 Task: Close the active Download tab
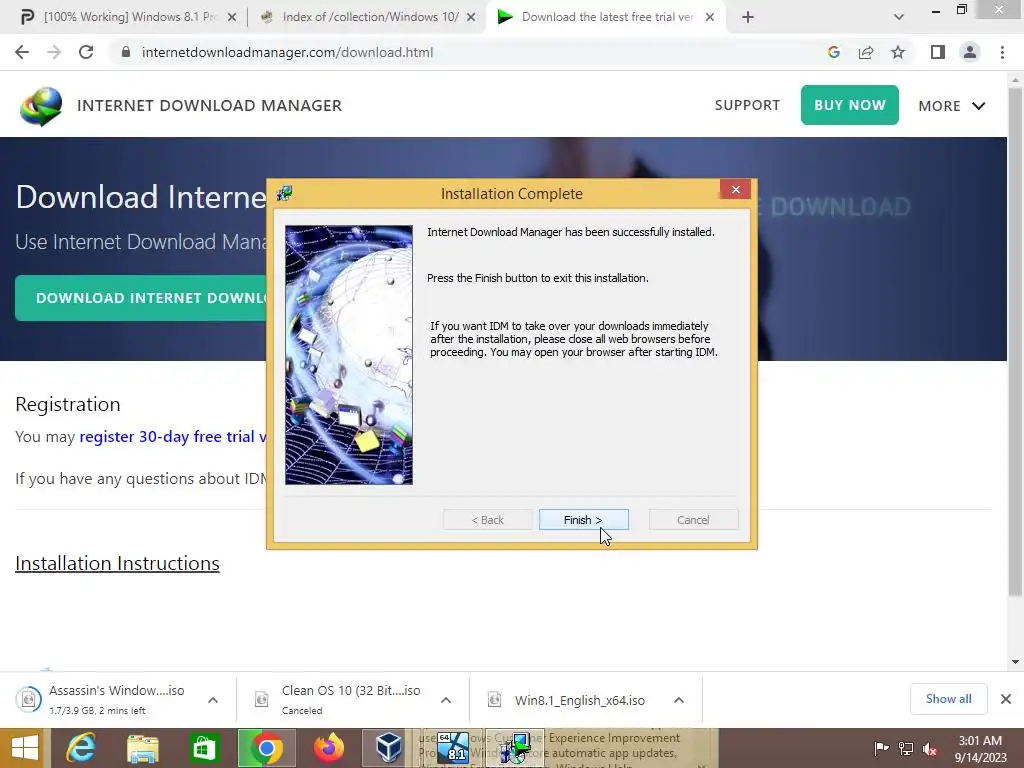coord(710,17)
